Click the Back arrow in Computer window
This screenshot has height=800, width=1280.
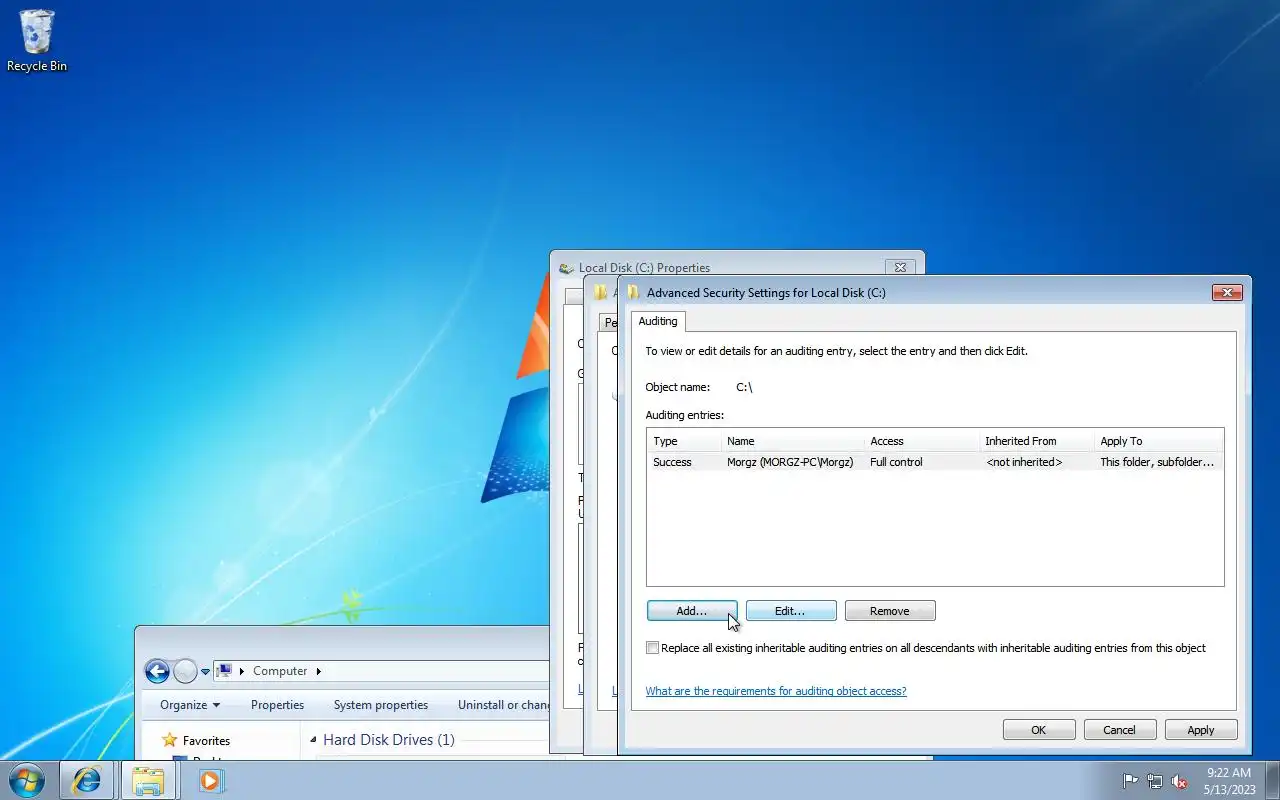pyautogui.click(x=157, y=671)
